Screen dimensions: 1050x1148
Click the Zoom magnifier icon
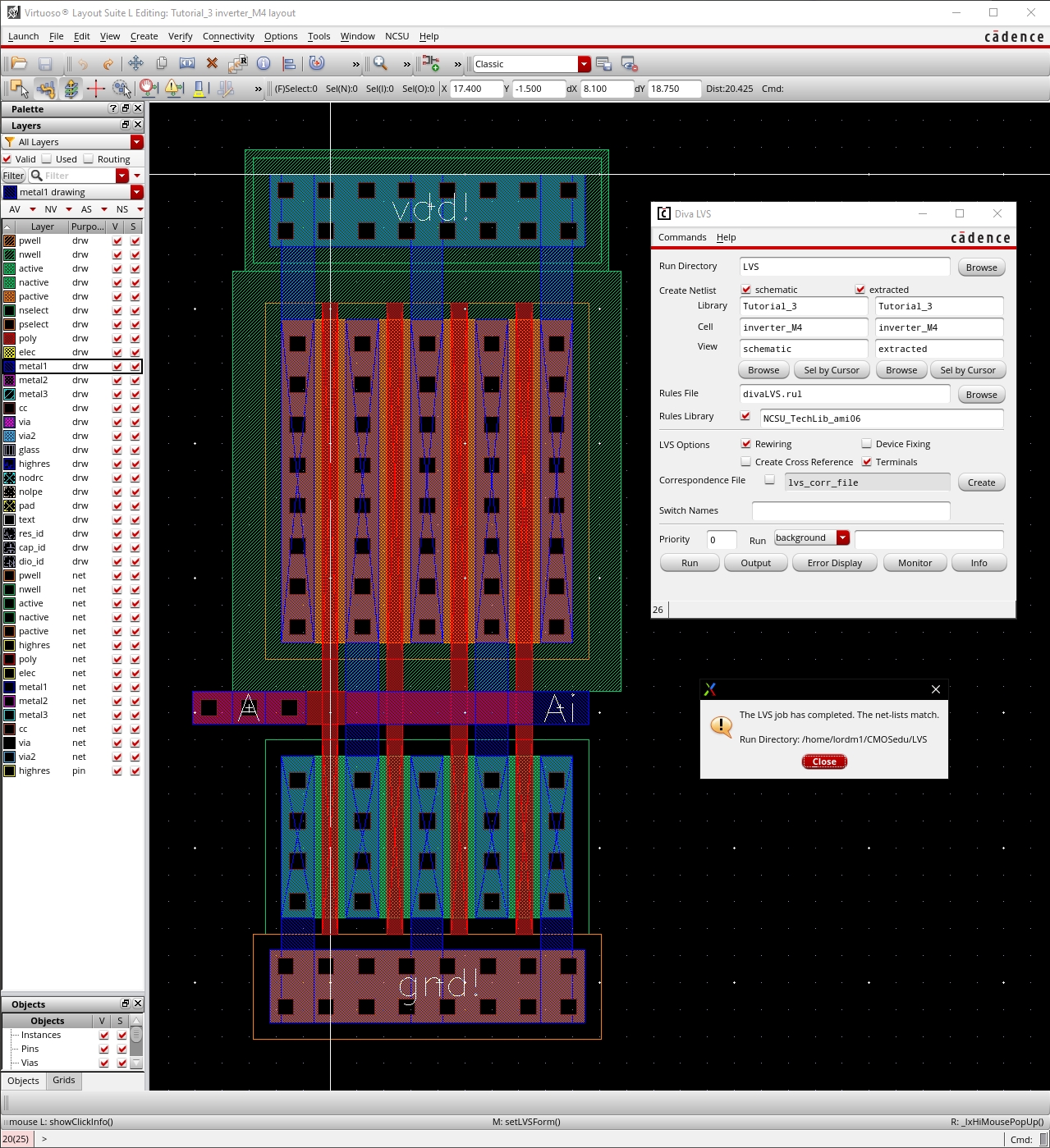tap(380, 64)
